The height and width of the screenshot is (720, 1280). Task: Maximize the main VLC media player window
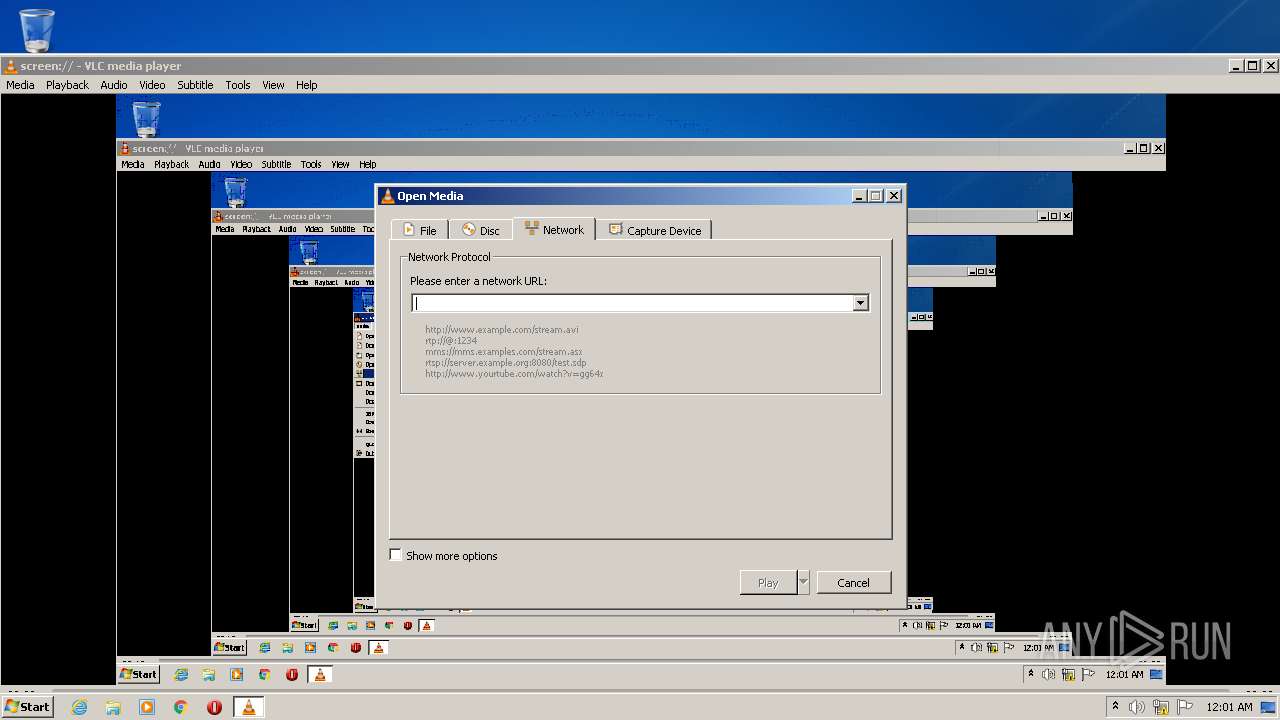1253,66
